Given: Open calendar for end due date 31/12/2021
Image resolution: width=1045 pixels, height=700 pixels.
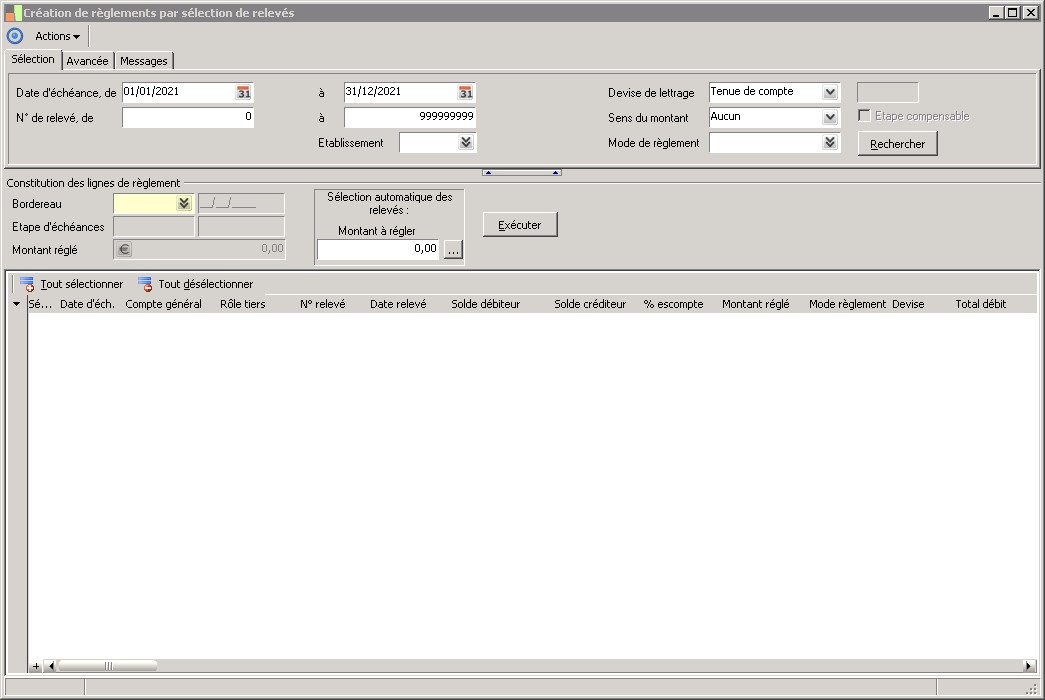Looking at the screenshot, I should [x=466, y=93].
